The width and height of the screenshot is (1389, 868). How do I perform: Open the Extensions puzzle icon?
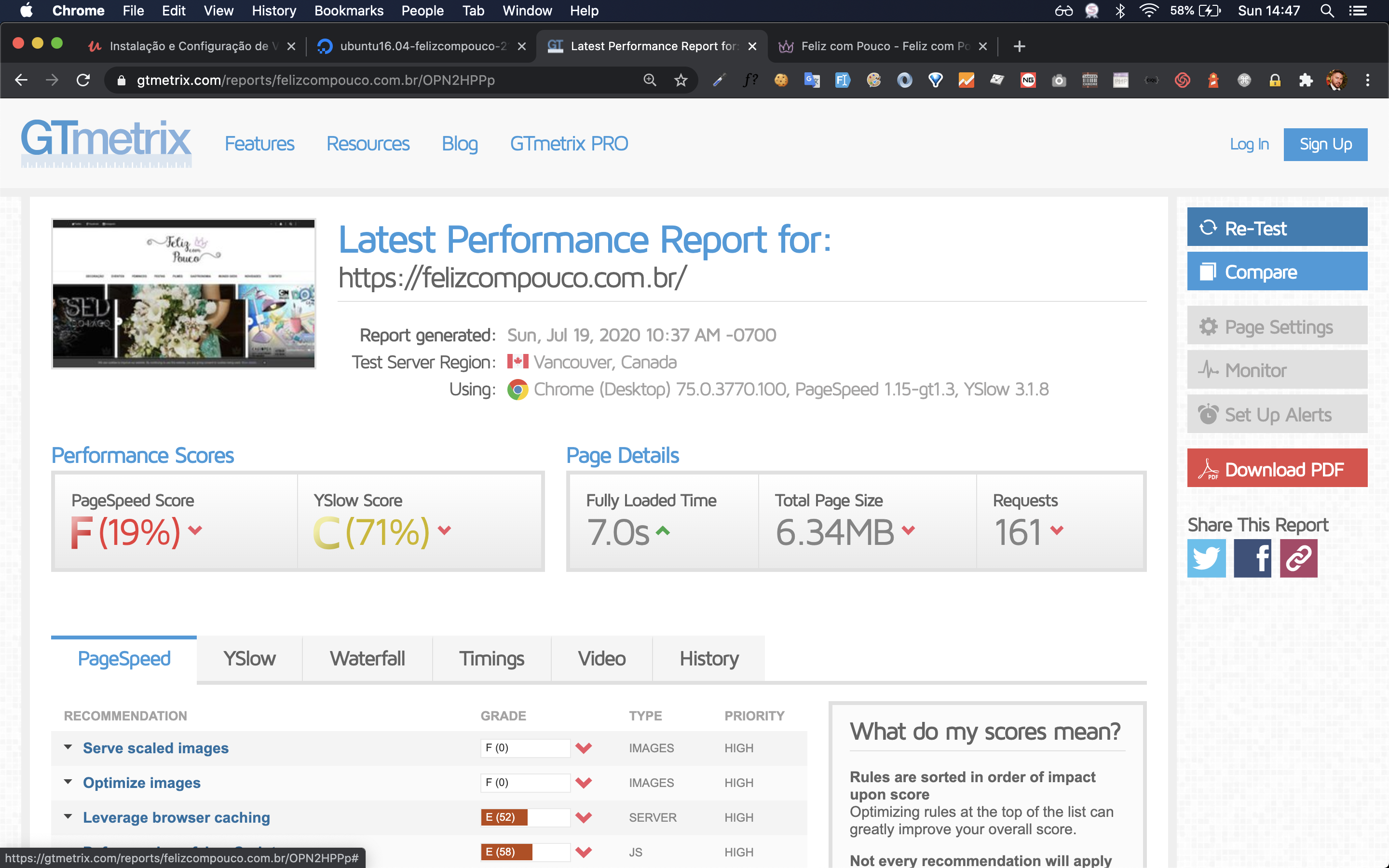point(1306,80)
